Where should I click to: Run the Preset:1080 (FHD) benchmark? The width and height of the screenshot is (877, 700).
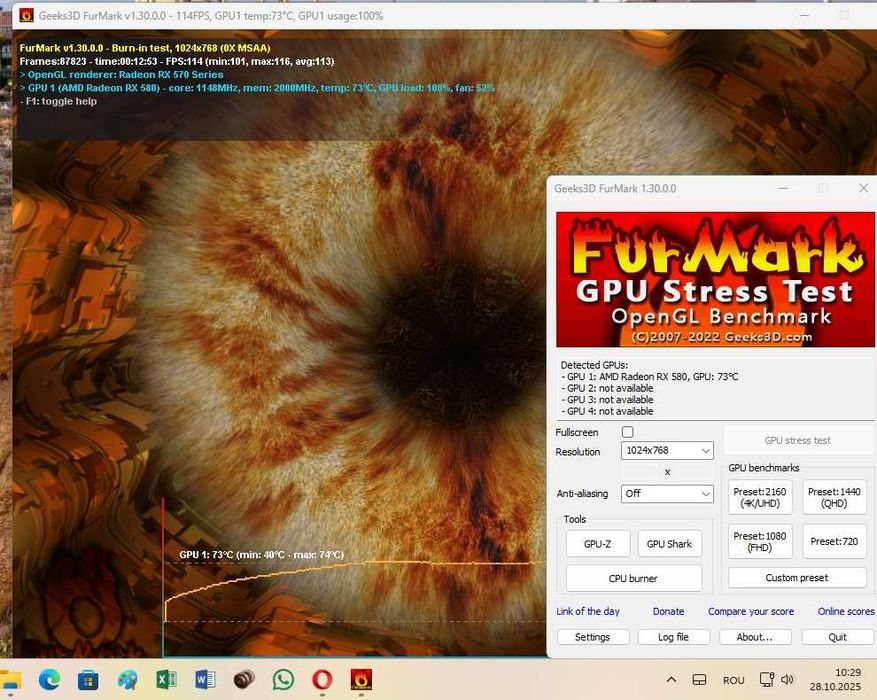point(760,541)
